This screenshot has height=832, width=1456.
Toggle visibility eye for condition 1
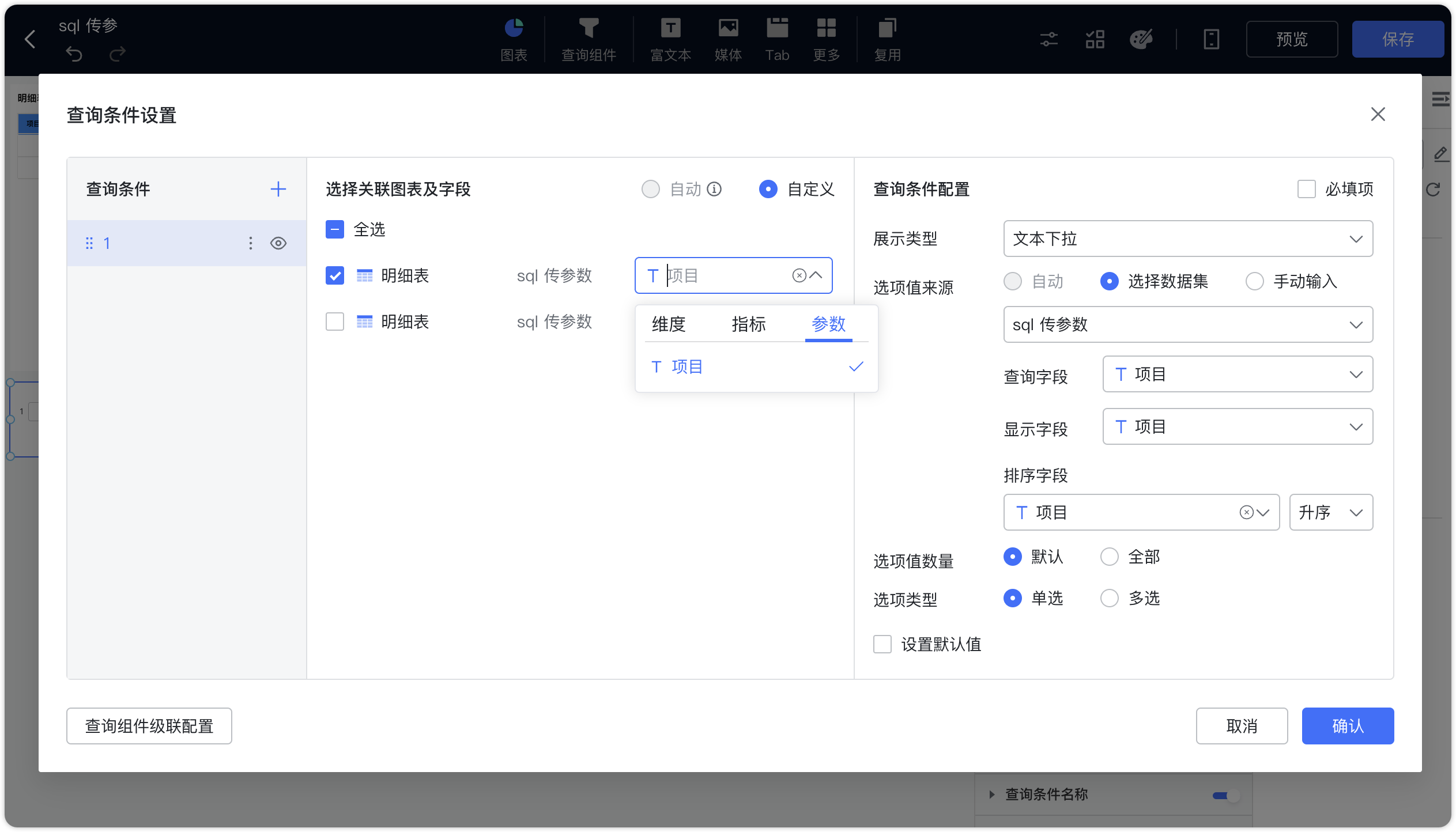click(x=278, y=243)
